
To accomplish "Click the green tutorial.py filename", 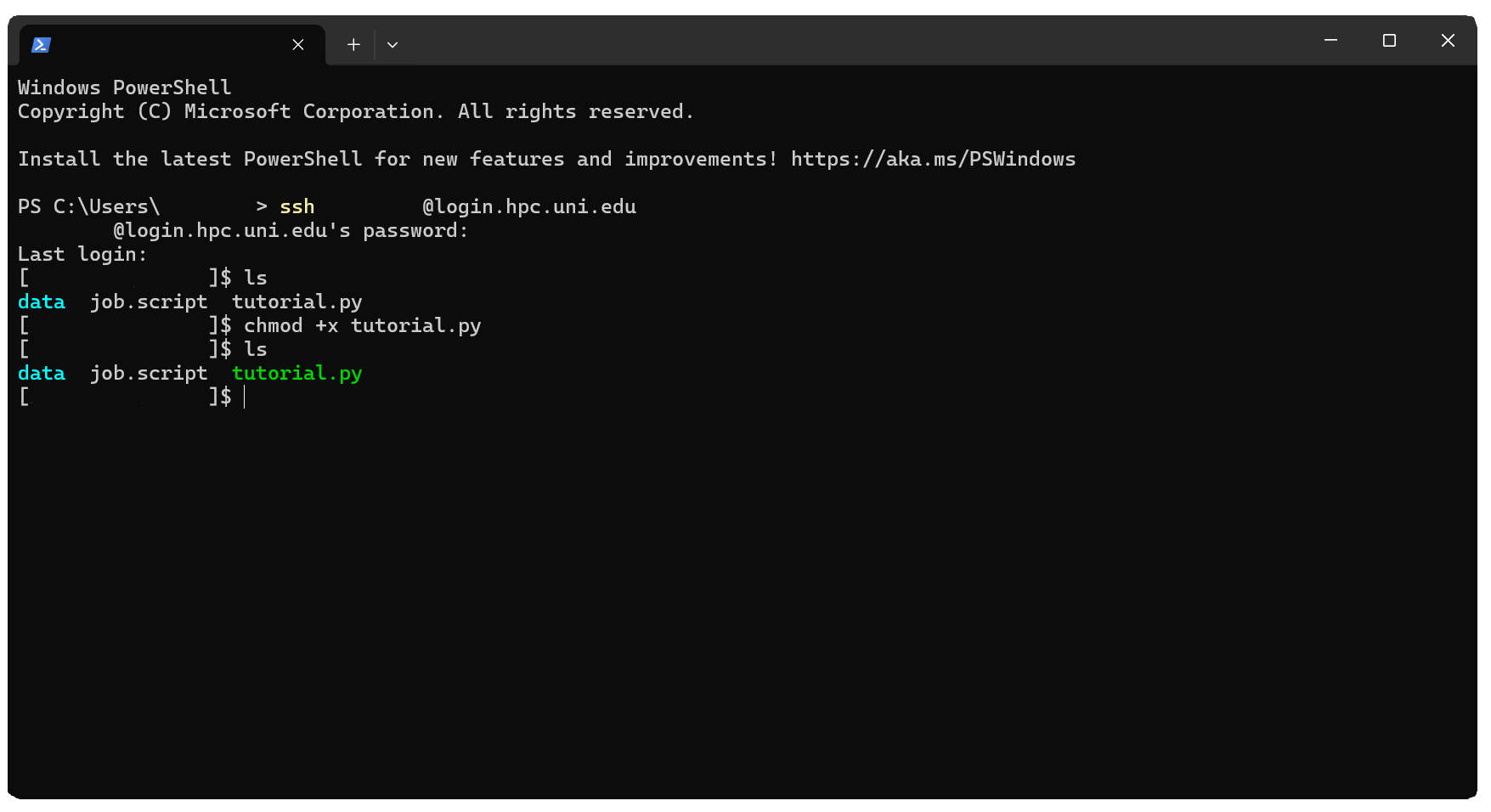I will [x=297, y=374].
